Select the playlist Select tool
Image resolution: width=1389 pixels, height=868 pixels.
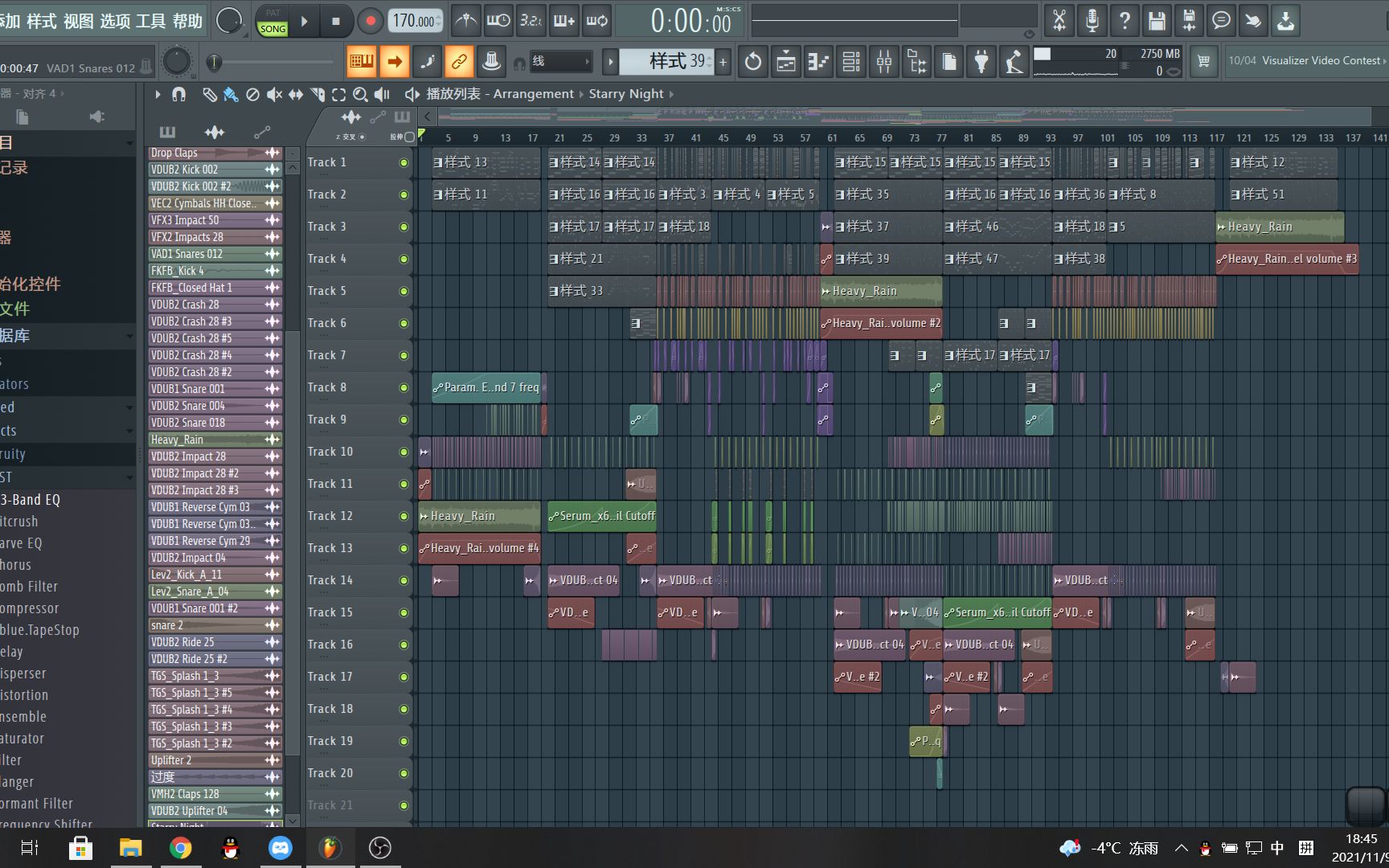pyautogui.click(x=339, y=95)
